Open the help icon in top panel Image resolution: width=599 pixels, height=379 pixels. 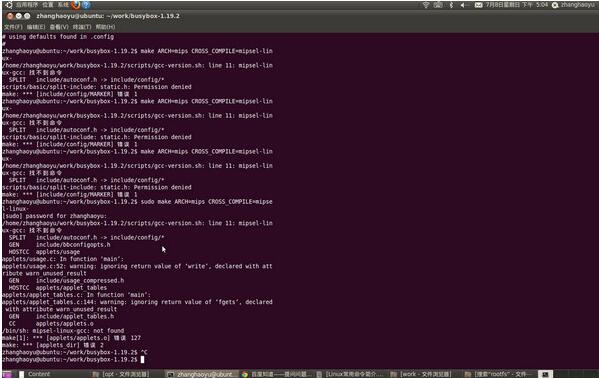pos(86,5)
